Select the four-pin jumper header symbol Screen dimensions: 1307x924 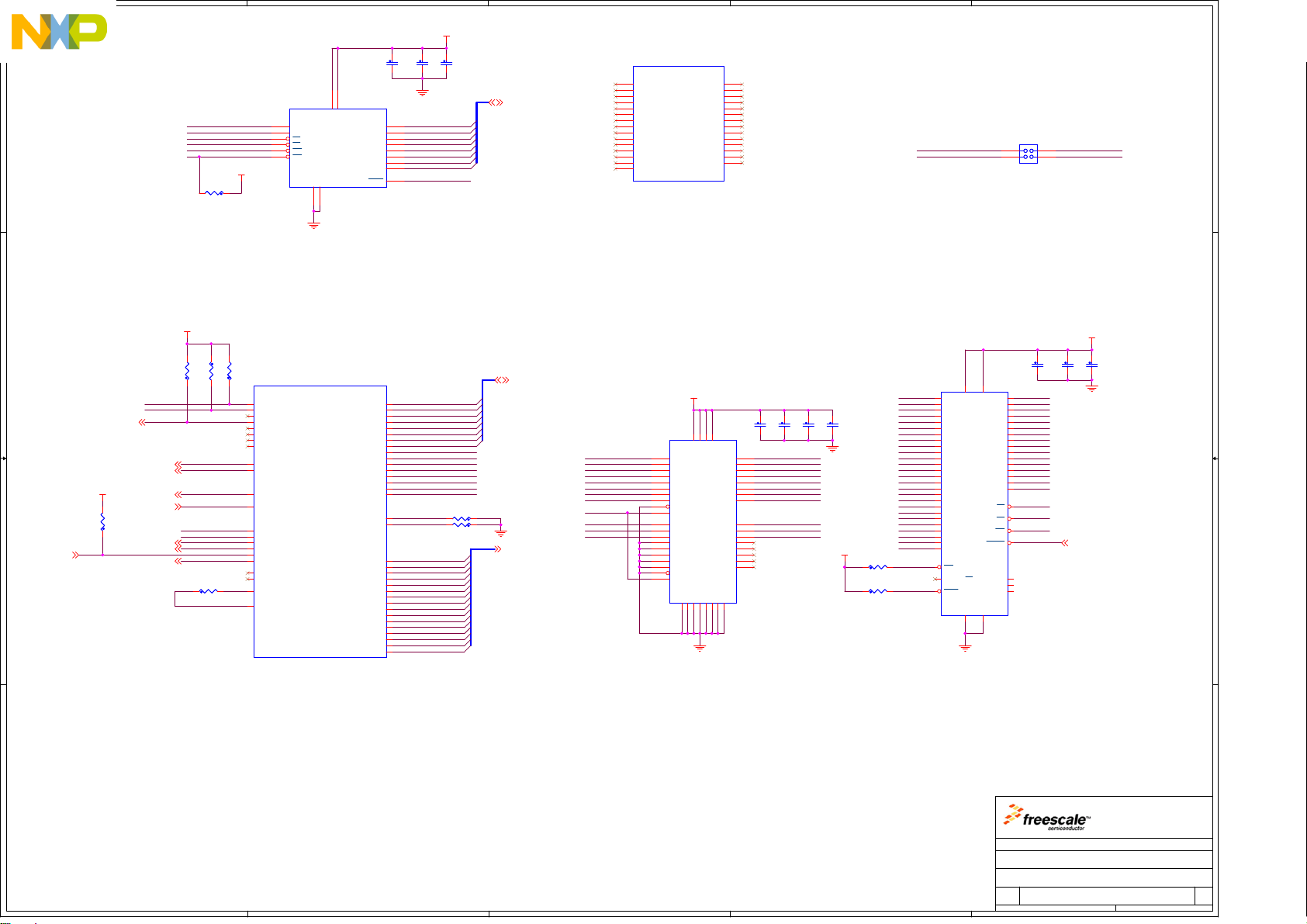1028,154
